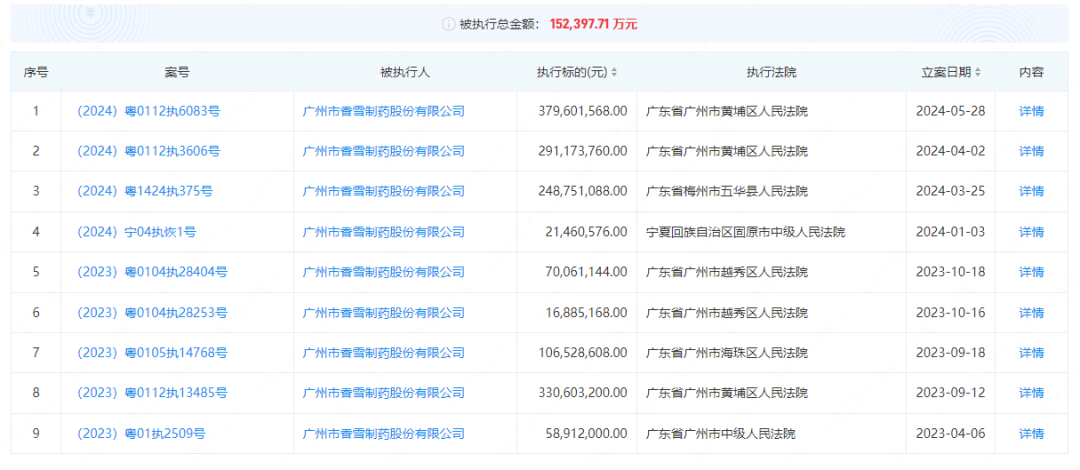Click court 广东省梅州市五华县人民法院
1080x470 pixels.
pyautogui.click(x=727, y=191)
